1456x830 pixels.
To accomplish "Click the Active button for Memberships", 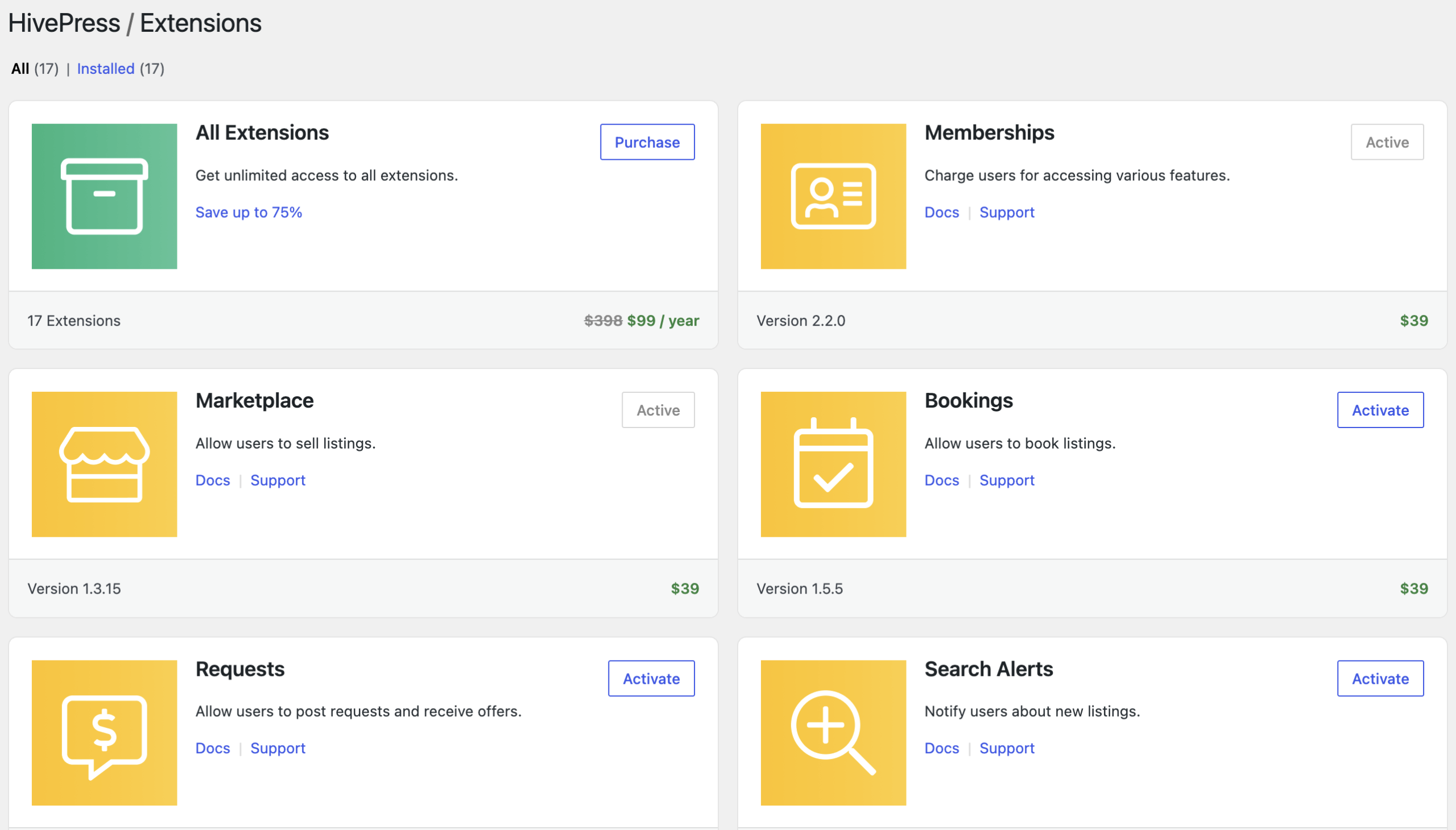I will pyautogui.click(x=1387, y=142).
